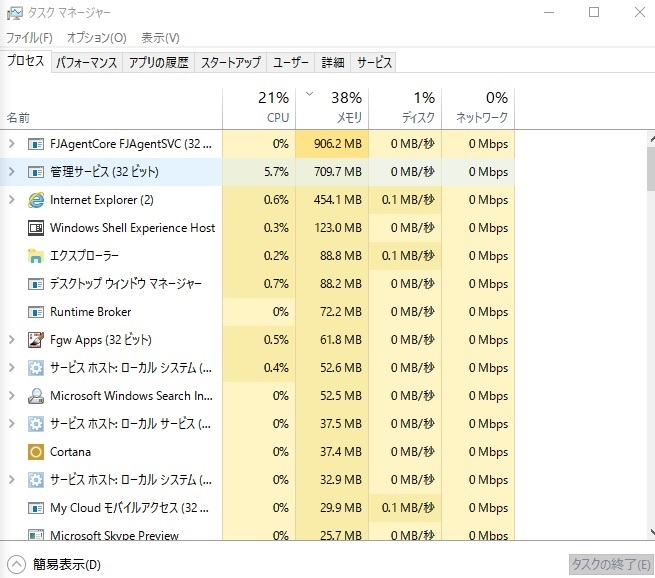Select the デスクトップ ウィンドウ マネージャー name

tap(125, 284)
